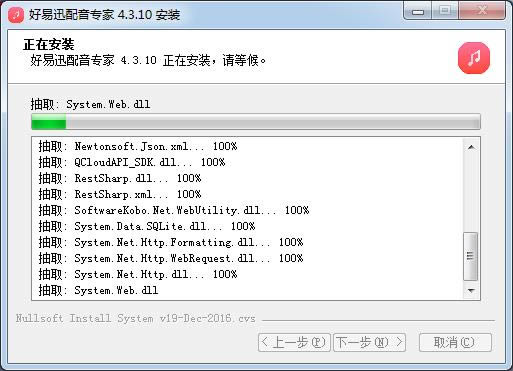
Task: Click the log list scrollbar thumb
Action: pos(471,256)
